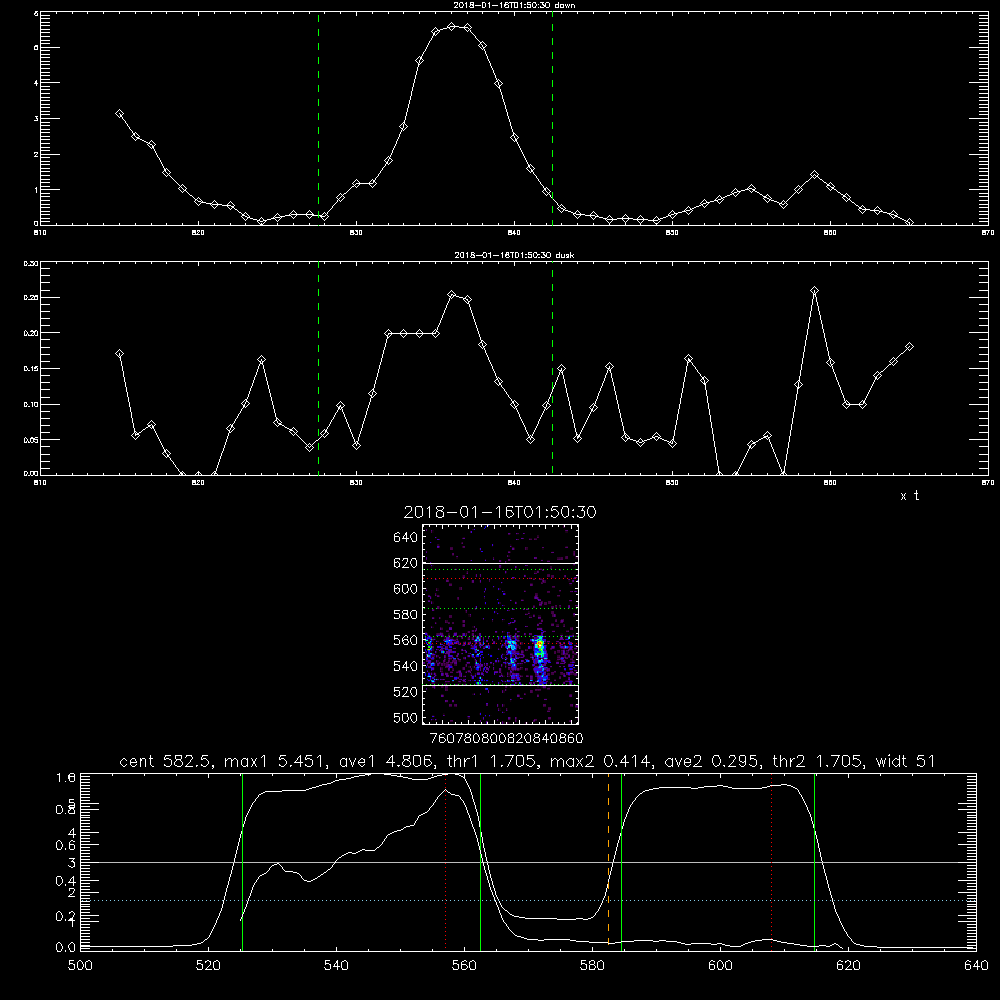Click the '500' x-axis label of bottom plot
This screenshot has height=1000, width=1000.
click(x=80, y=966)
